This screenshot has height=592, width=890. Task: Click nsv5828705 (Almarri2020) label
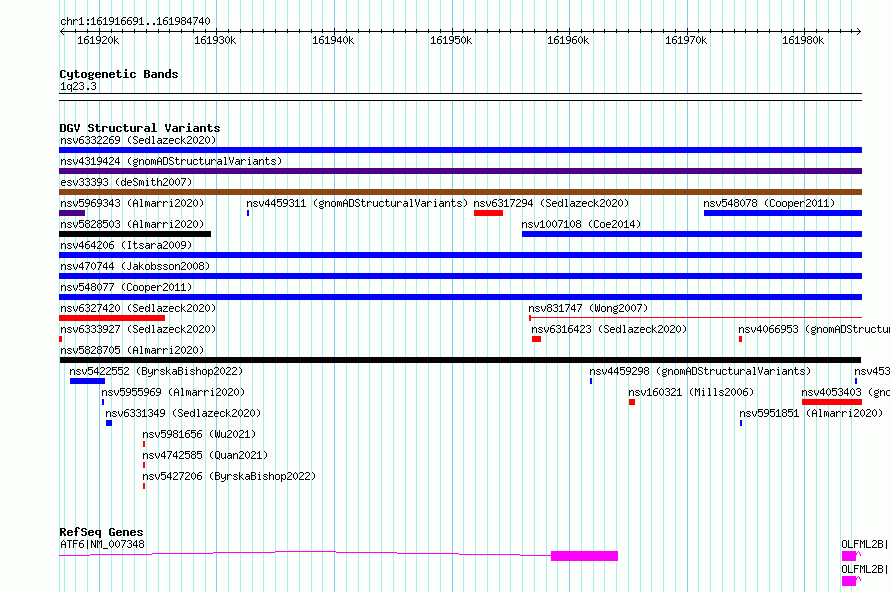tap(132, 350)
